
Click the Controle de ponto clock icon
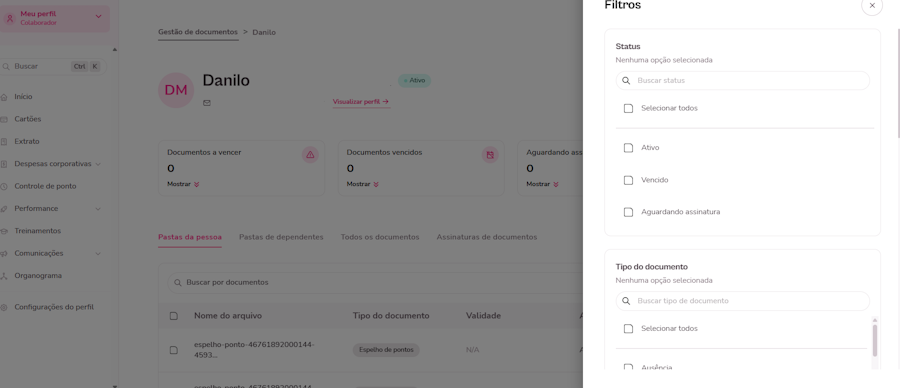pyautogui.click(x=4, y=187)
